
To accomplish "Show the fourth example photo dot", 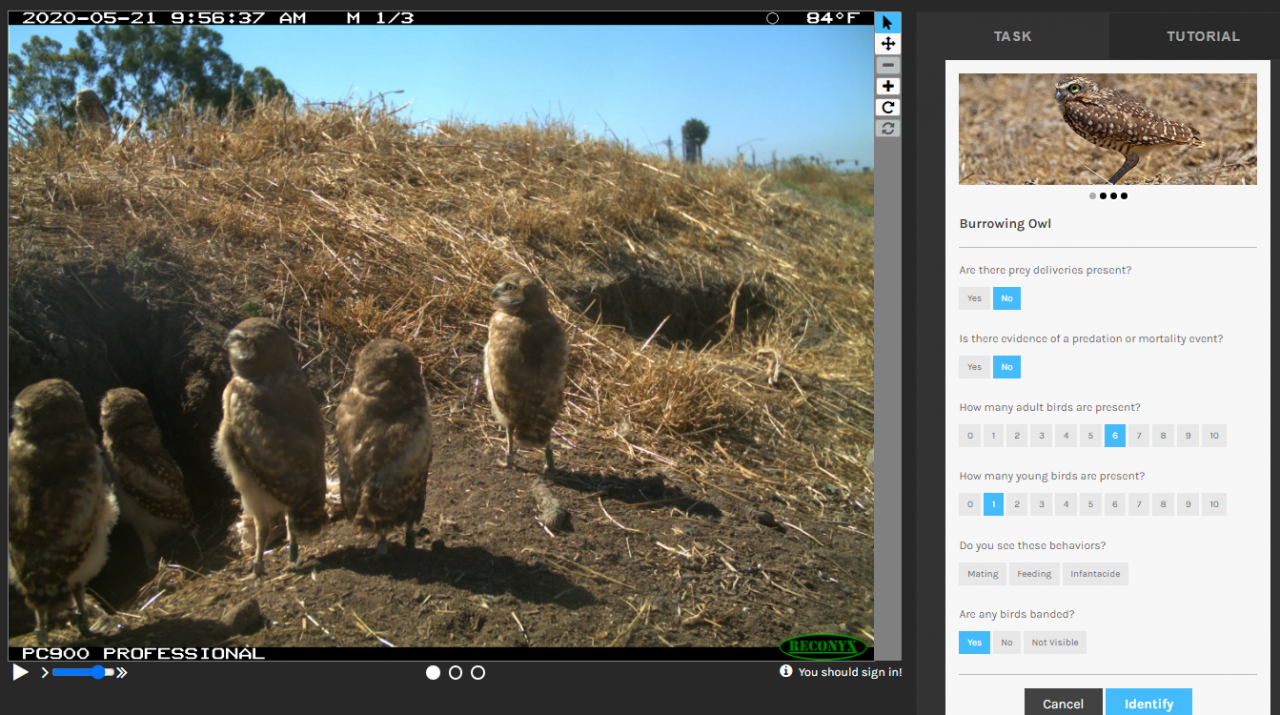I will 1124,196.
